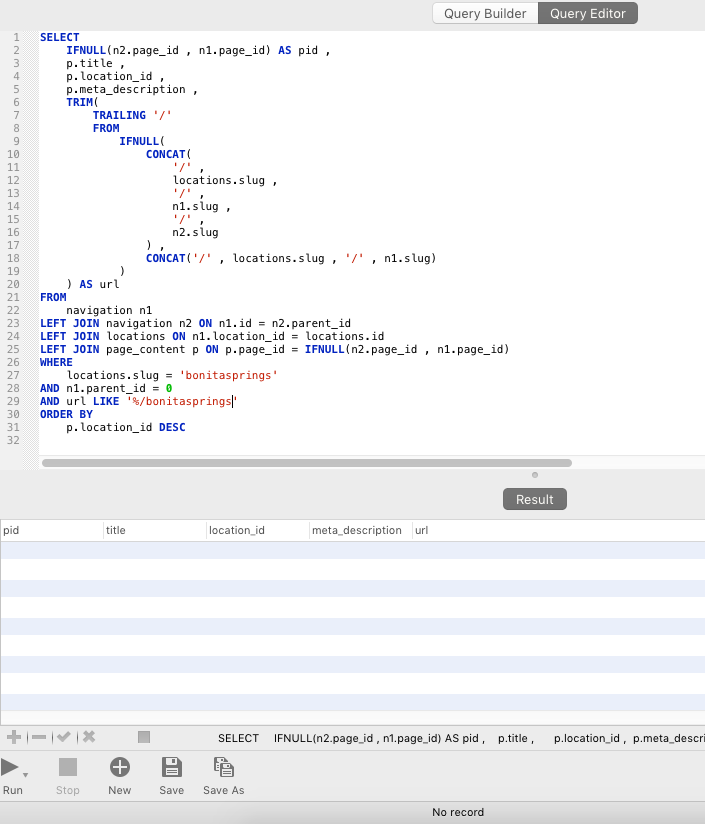Select the Query Editor tab
This screenshot has height=824, width=705.
pyautogui.click(x=588, y=13)
